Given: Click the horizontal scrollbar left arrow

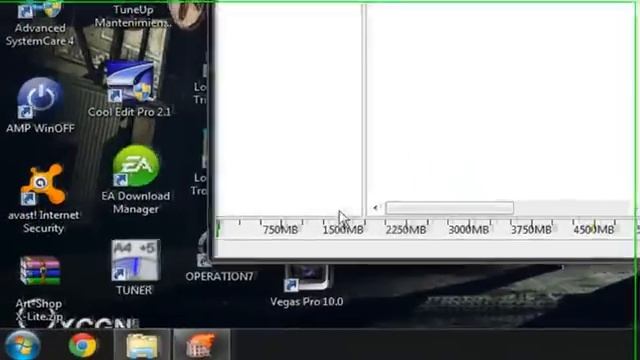Looking at the screenshot, I should tap(375, 208).
